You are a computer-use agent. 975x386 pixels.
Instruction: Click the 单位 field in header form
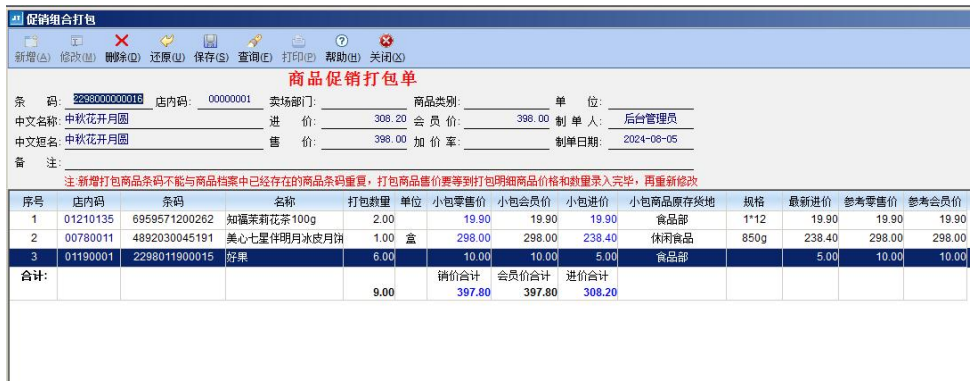650,101
